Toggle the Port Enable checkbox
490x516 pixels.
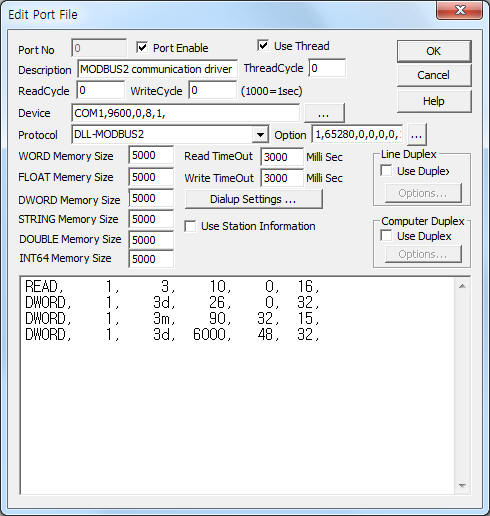(x=142, y=48)
